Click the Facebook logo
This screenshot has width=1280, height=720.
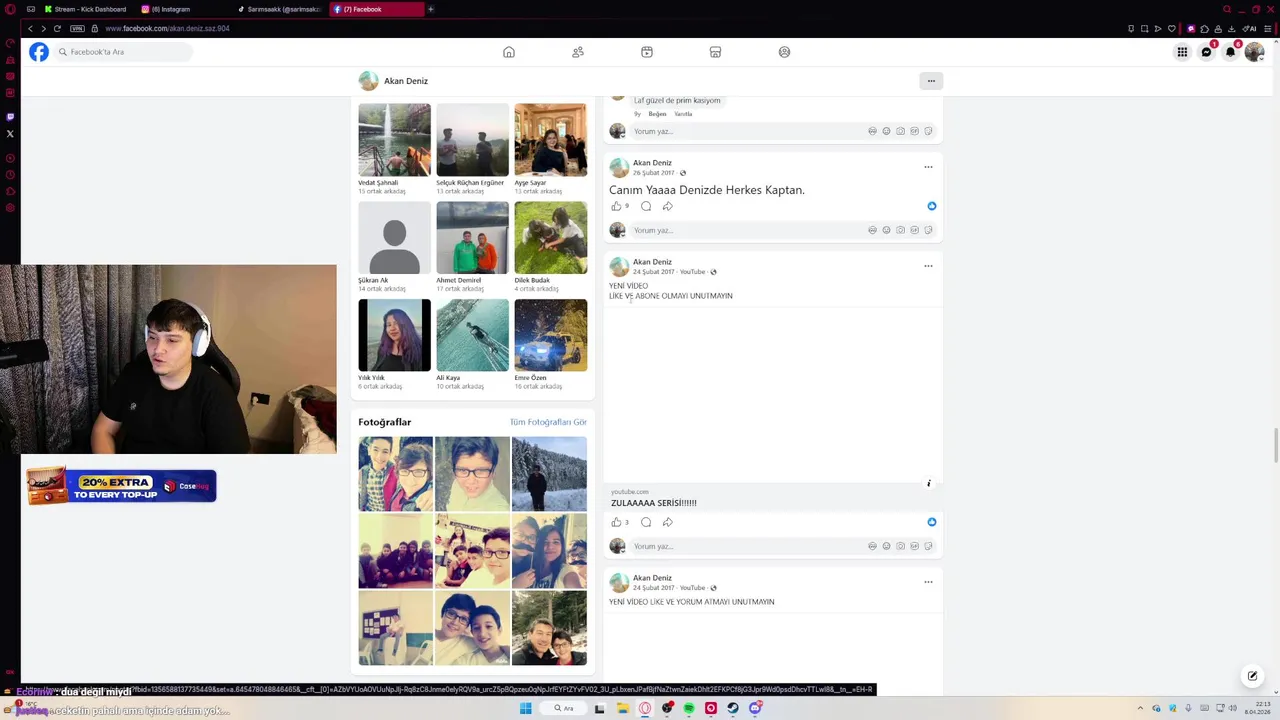pos(39,52)
